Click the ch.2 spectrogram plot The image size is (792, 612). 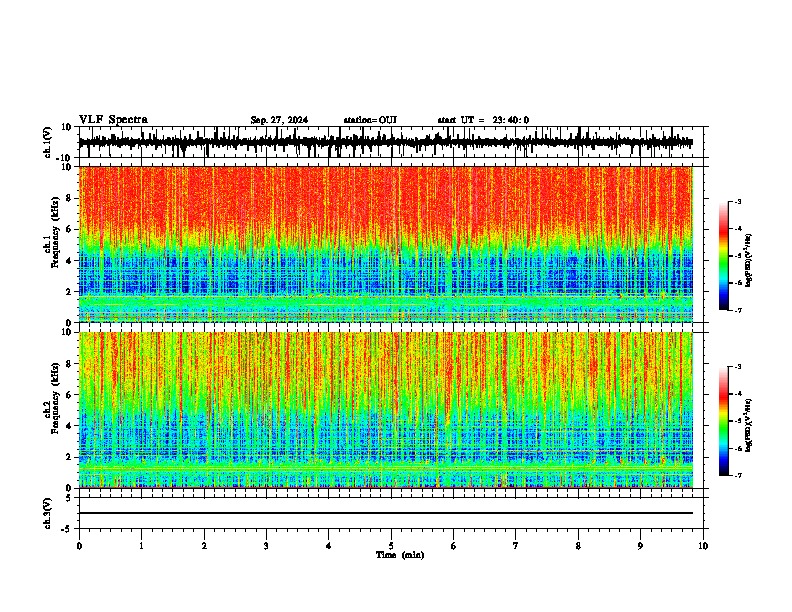coord(386,410)
